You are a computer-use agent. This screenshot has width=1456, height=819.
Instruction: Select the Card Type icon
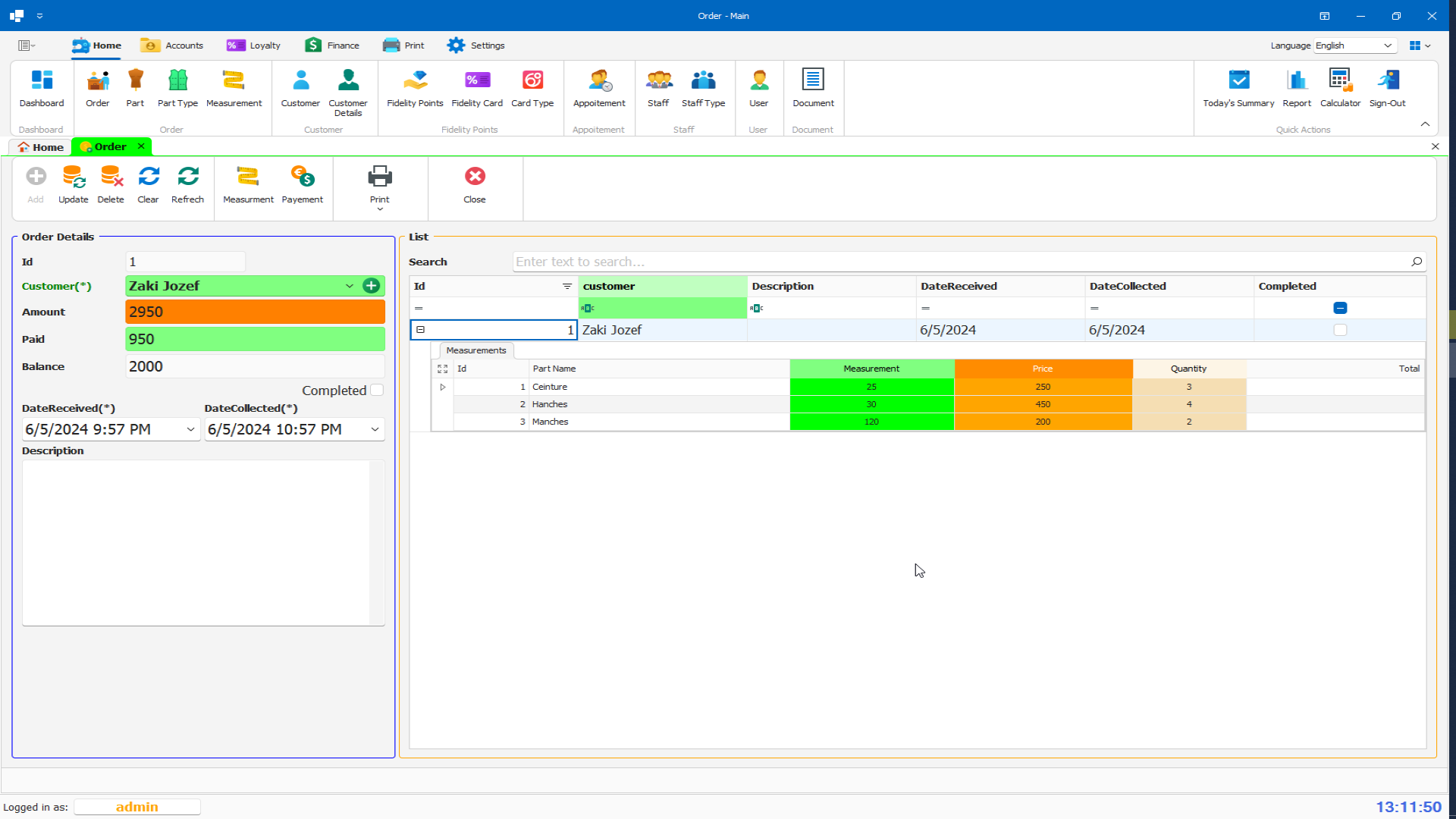[533, 89]
